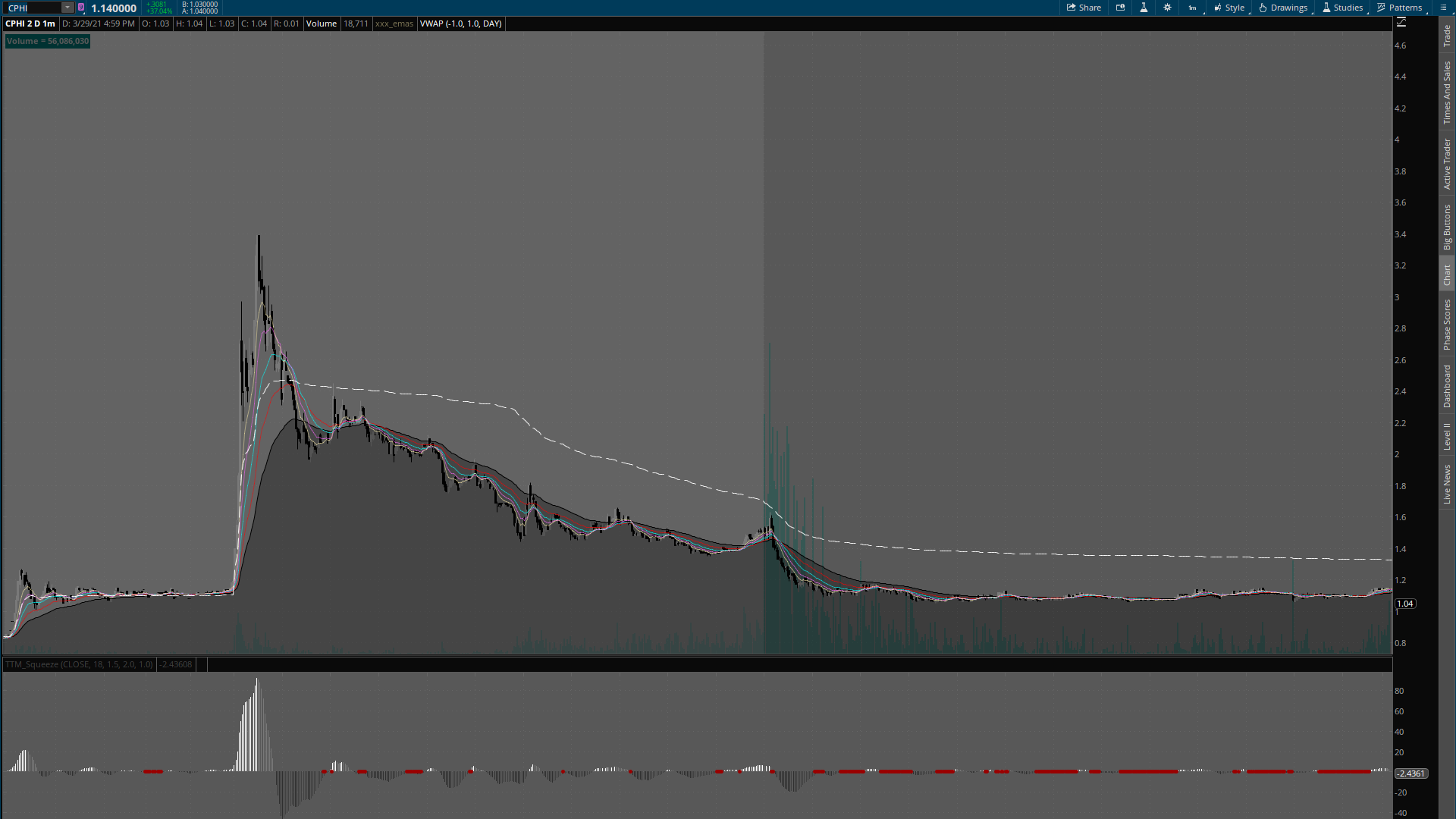Expand the CPHI symbol dropdown arrow
The image size is (1456, 819).
pos(67,8)
